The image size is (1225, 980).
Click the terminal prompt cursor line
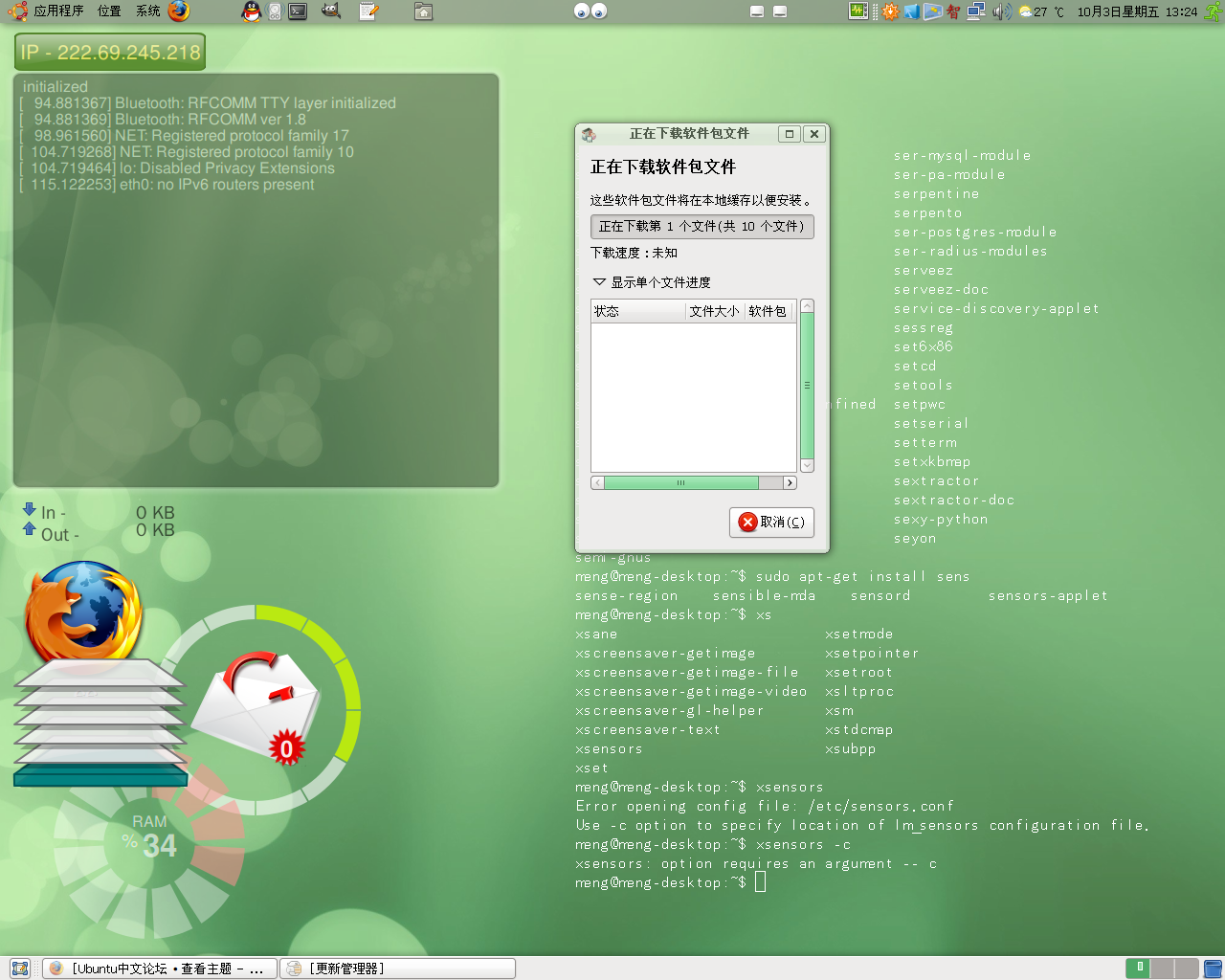pos(670,882)
